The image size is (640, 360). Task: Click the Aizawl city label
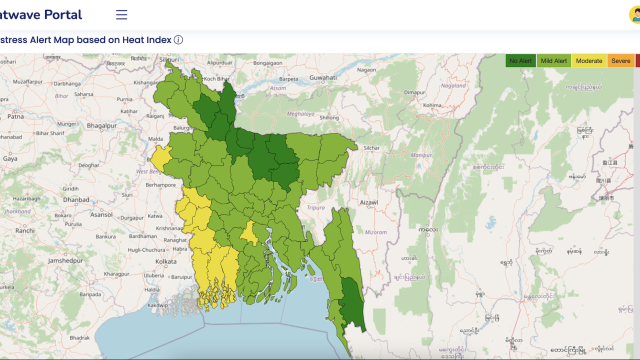coord(369,202)
